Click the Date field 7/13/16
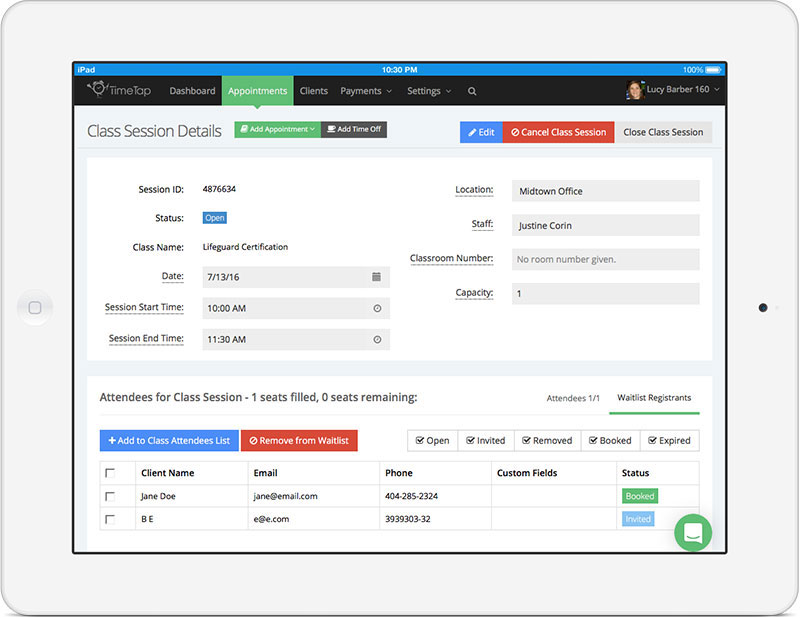Image resolution: width=800 pixels, height=618 pixels. tap(296, 277)
